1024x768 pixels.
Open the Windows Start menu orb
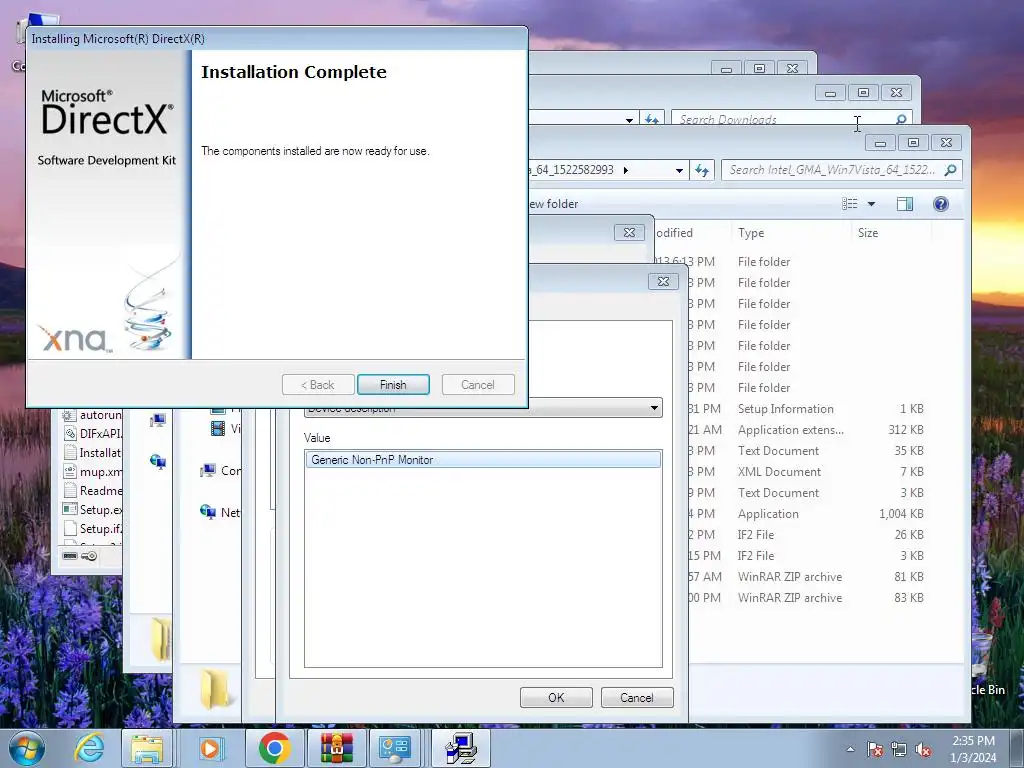(27, 748)
